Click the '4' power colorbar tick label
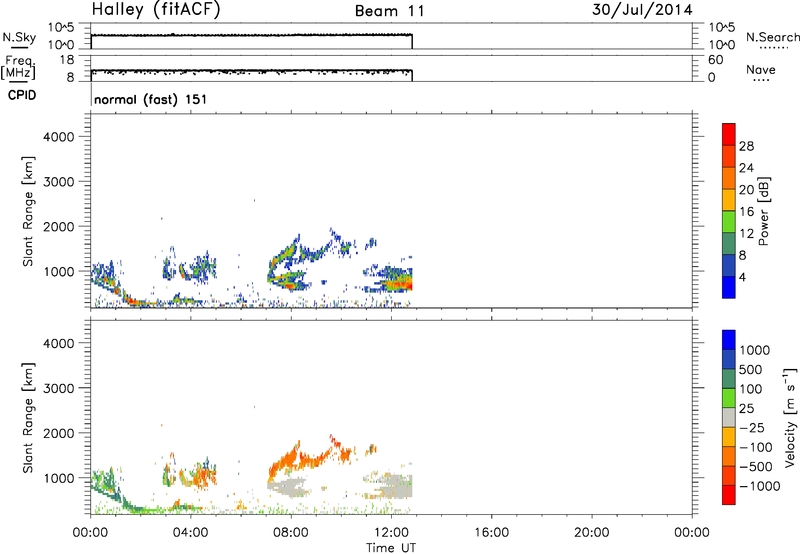Viewport: 800px width, 554px height. pyautogui.click(x=742, y=277)
